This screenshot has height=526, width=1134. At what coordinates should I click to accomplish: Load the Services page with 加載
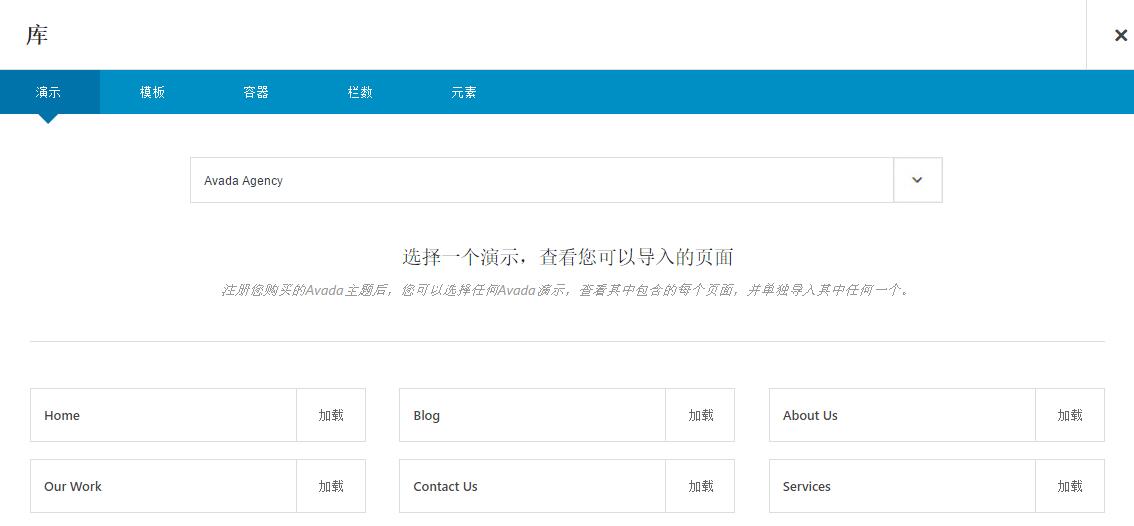(x=1070, y=486)
